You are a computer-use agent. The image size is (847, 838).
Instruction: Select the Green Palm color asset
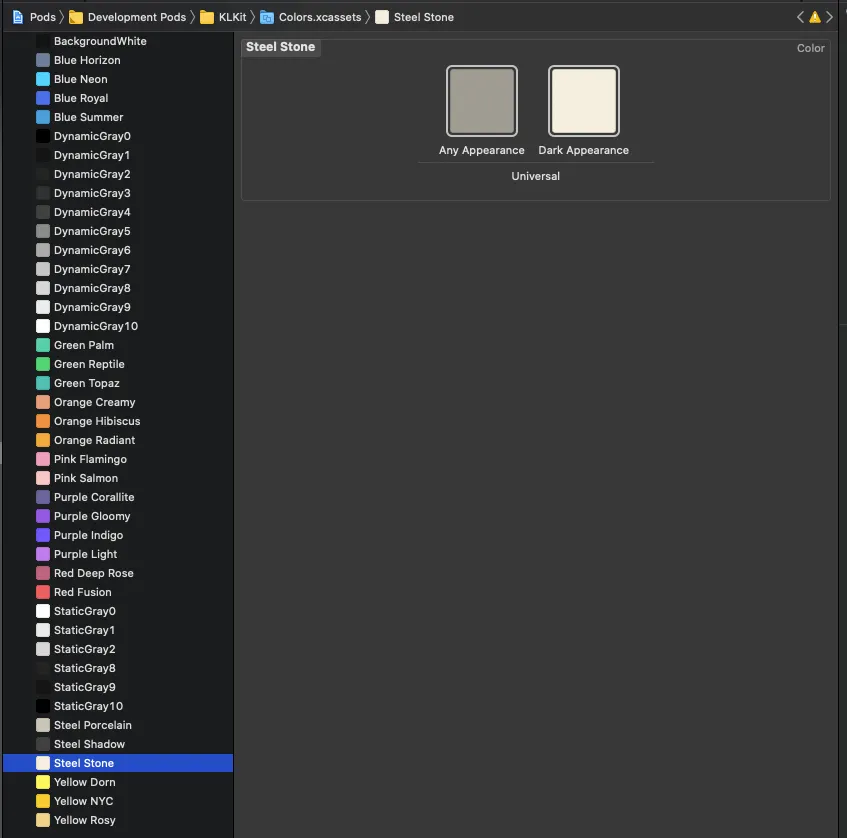tap(118, 345)
